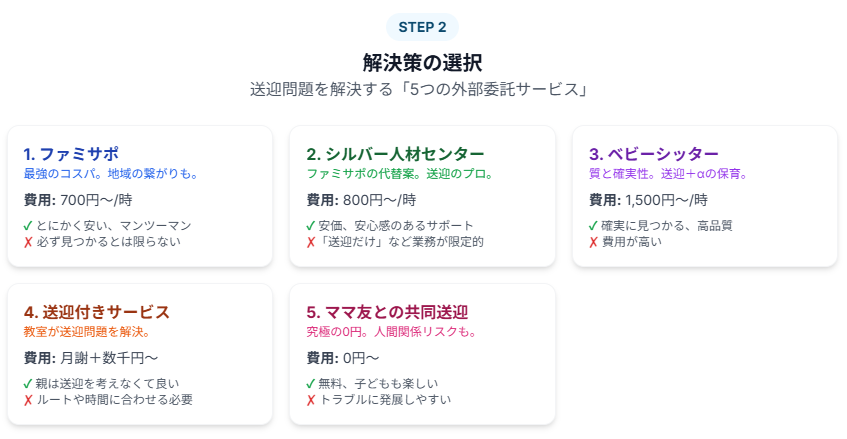The height and width of the screenshot is (439, 847).
Task: Click green checkmark beside とにかく安い、マンツーマン
Action: (29, 226)
